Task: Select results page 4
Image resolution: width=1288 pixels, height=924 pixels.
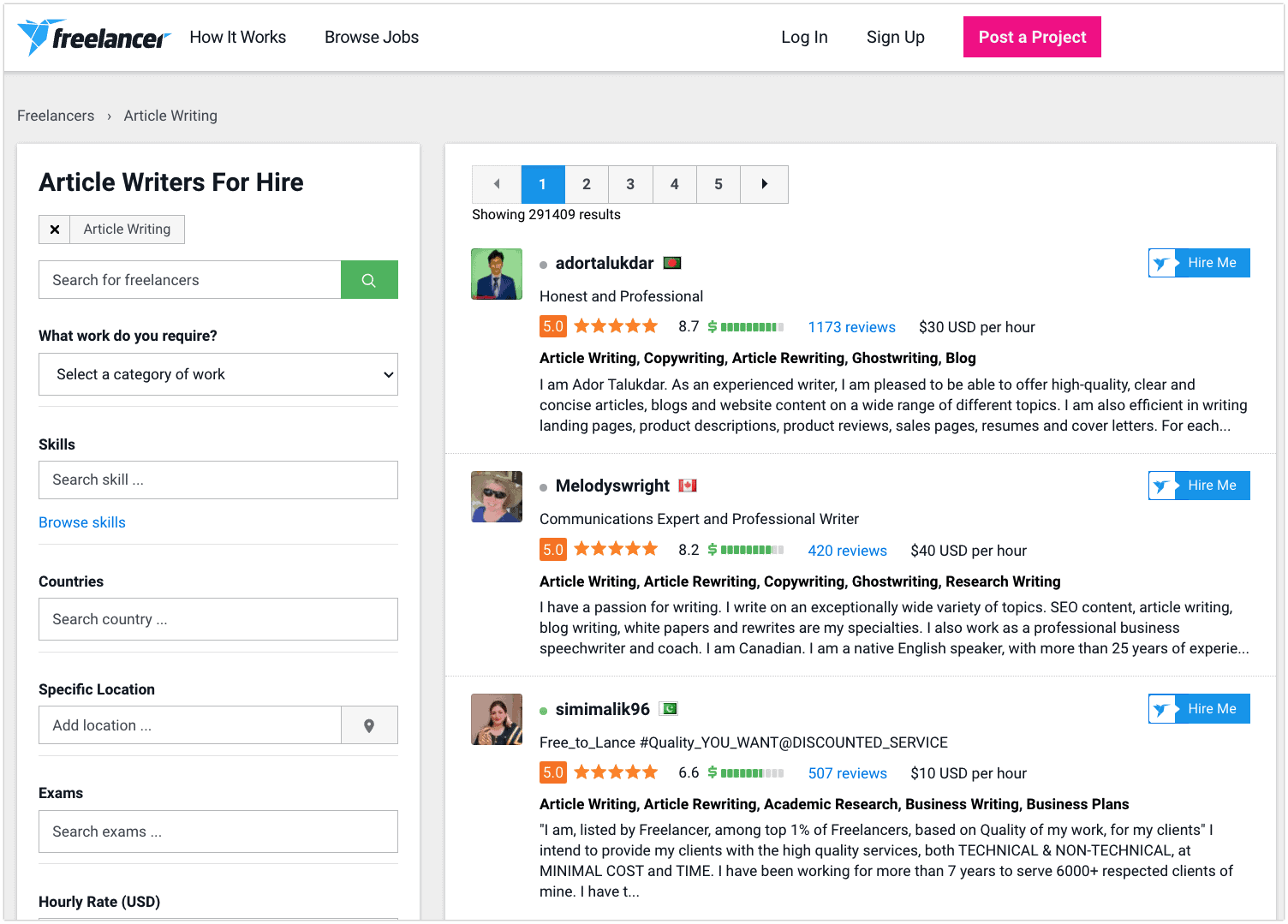Action: coord(675,184)
